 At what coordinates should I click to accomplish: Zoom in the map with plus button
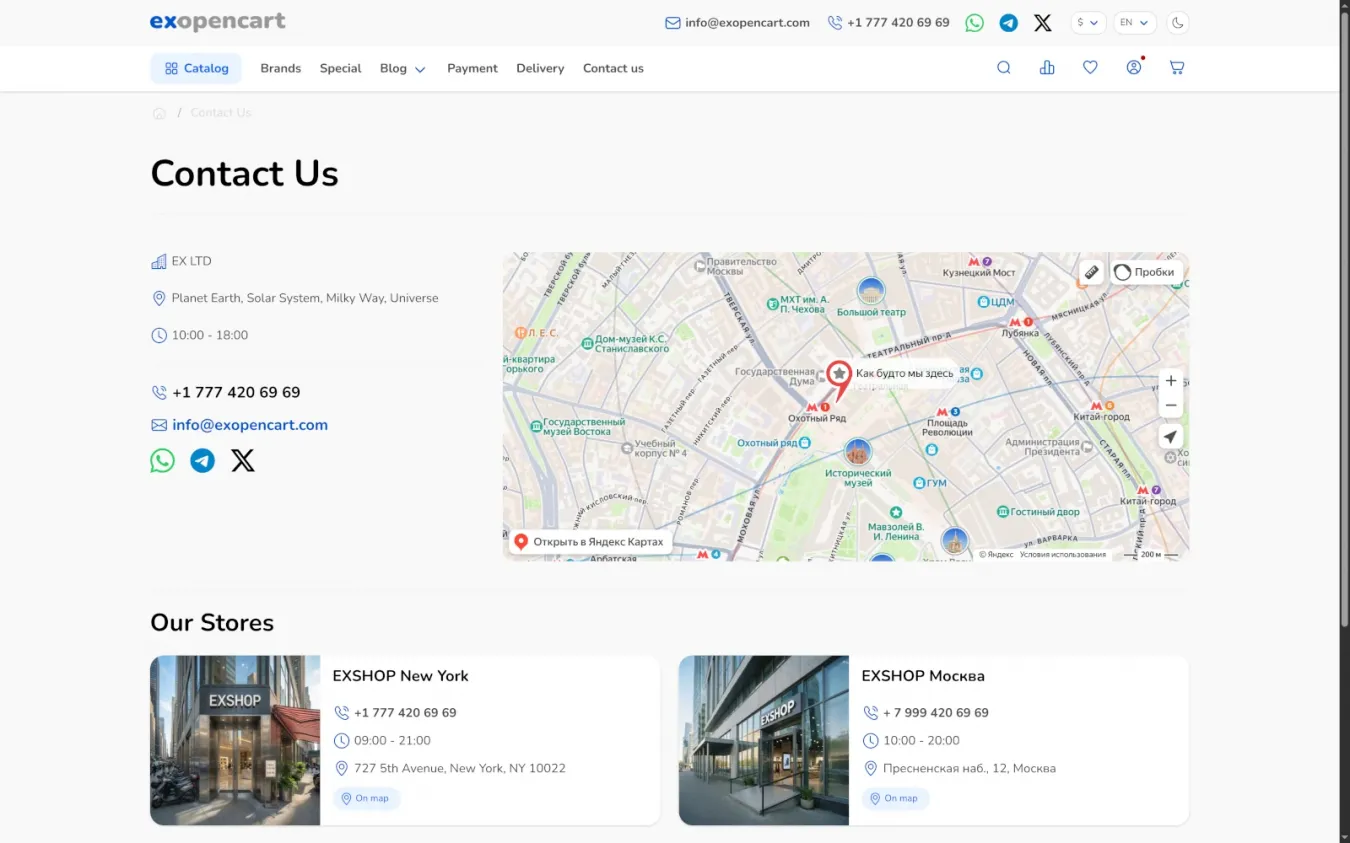[x=1170, y=381]
